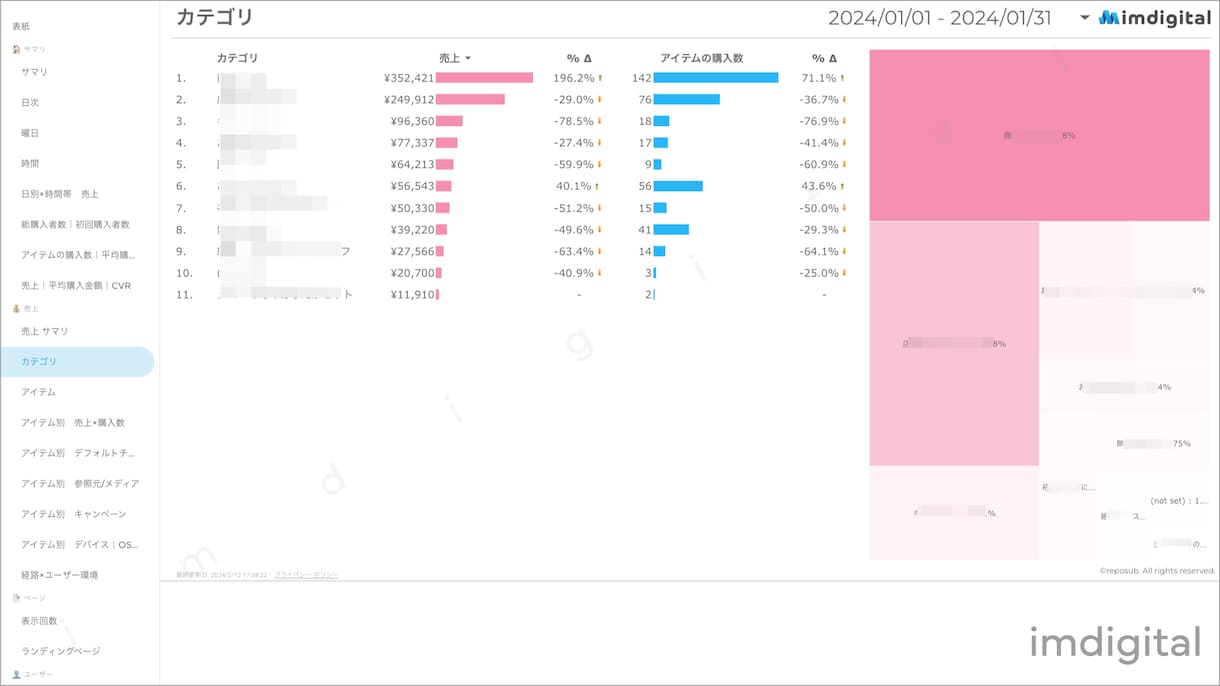Open the 曜日 report page

tap(30, 133)
